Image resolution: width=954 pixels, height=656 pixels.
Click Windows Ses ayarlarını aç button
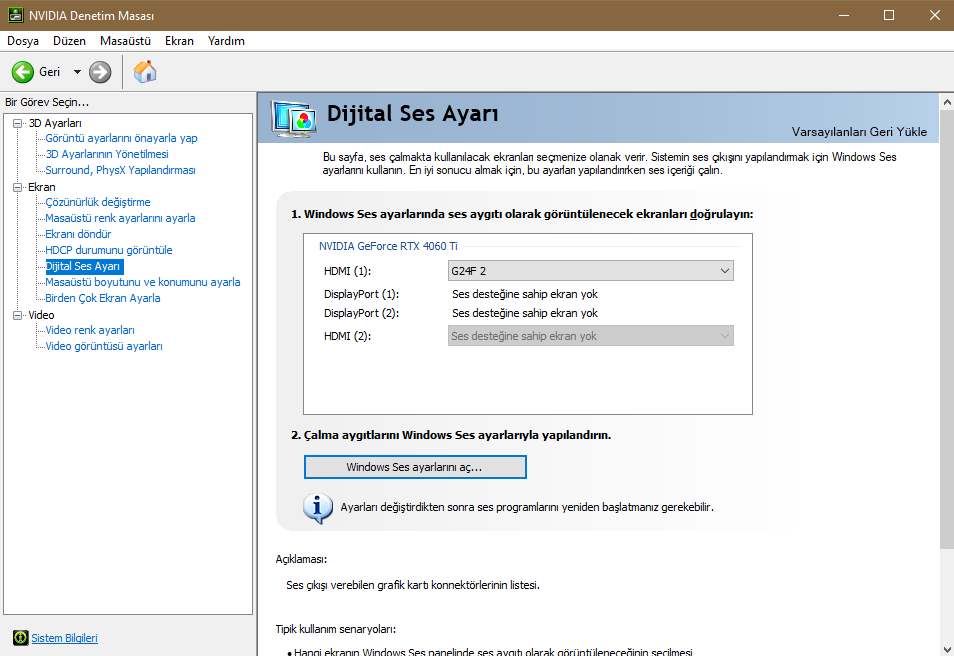click(415, 467)
